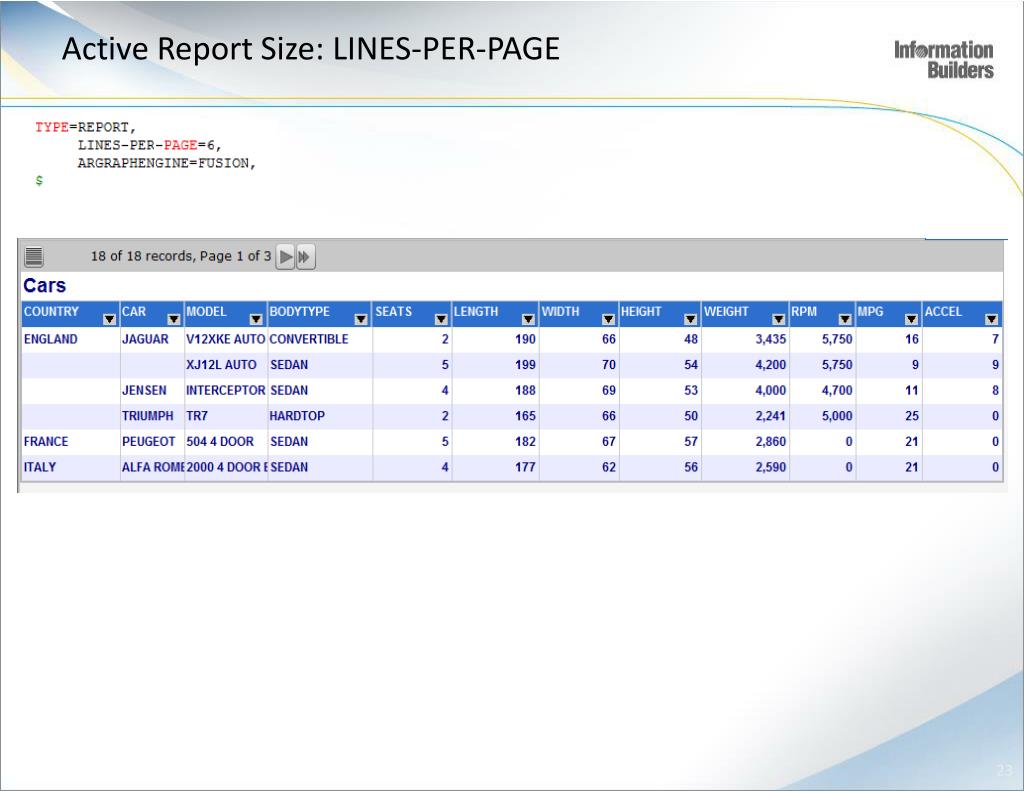Open the SEATS column dropdown arrow
1024x791 pixels.
tap(441, 319)
